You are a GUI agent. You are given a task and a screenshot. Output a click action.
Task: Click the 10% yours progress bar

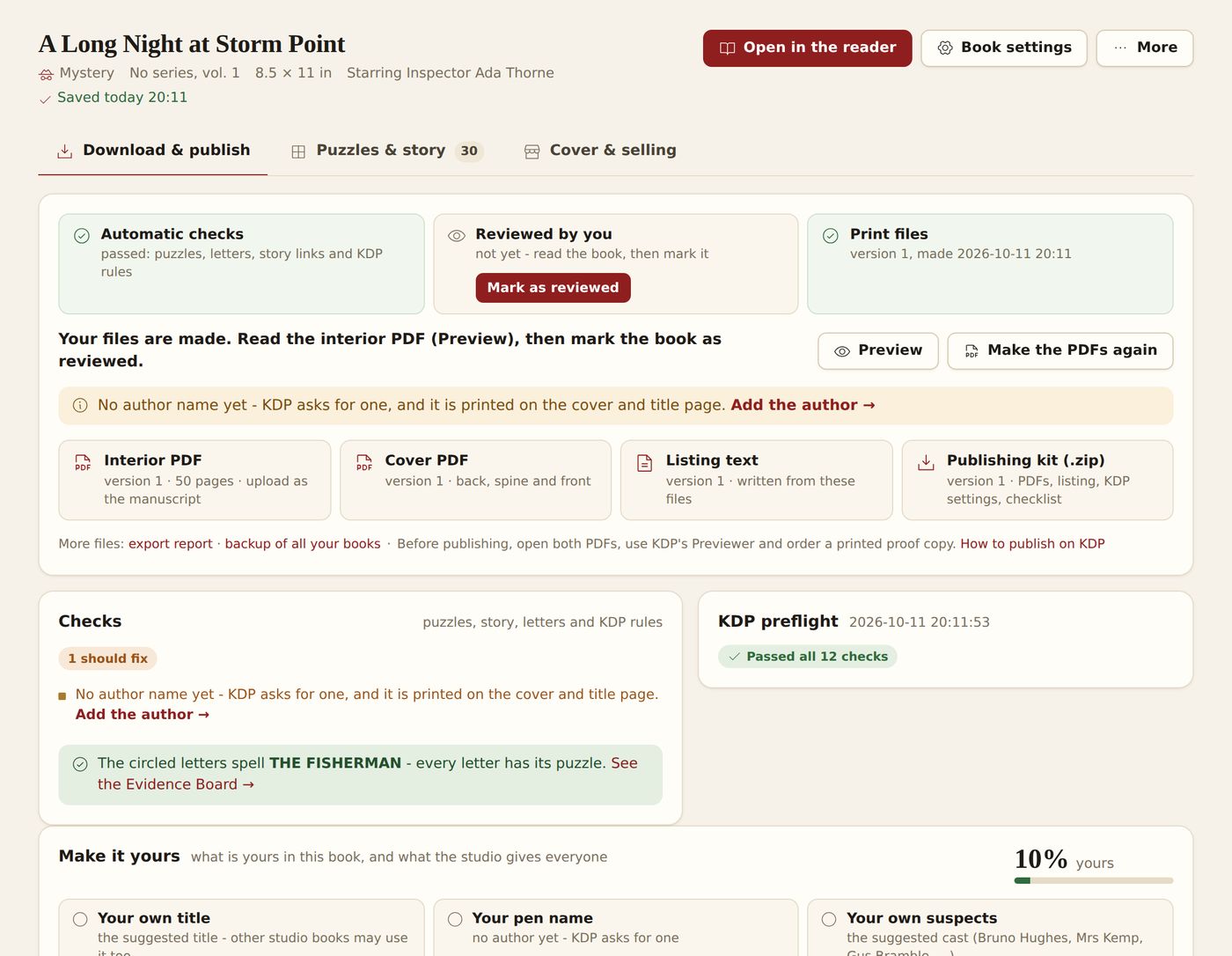(1094, 880)
